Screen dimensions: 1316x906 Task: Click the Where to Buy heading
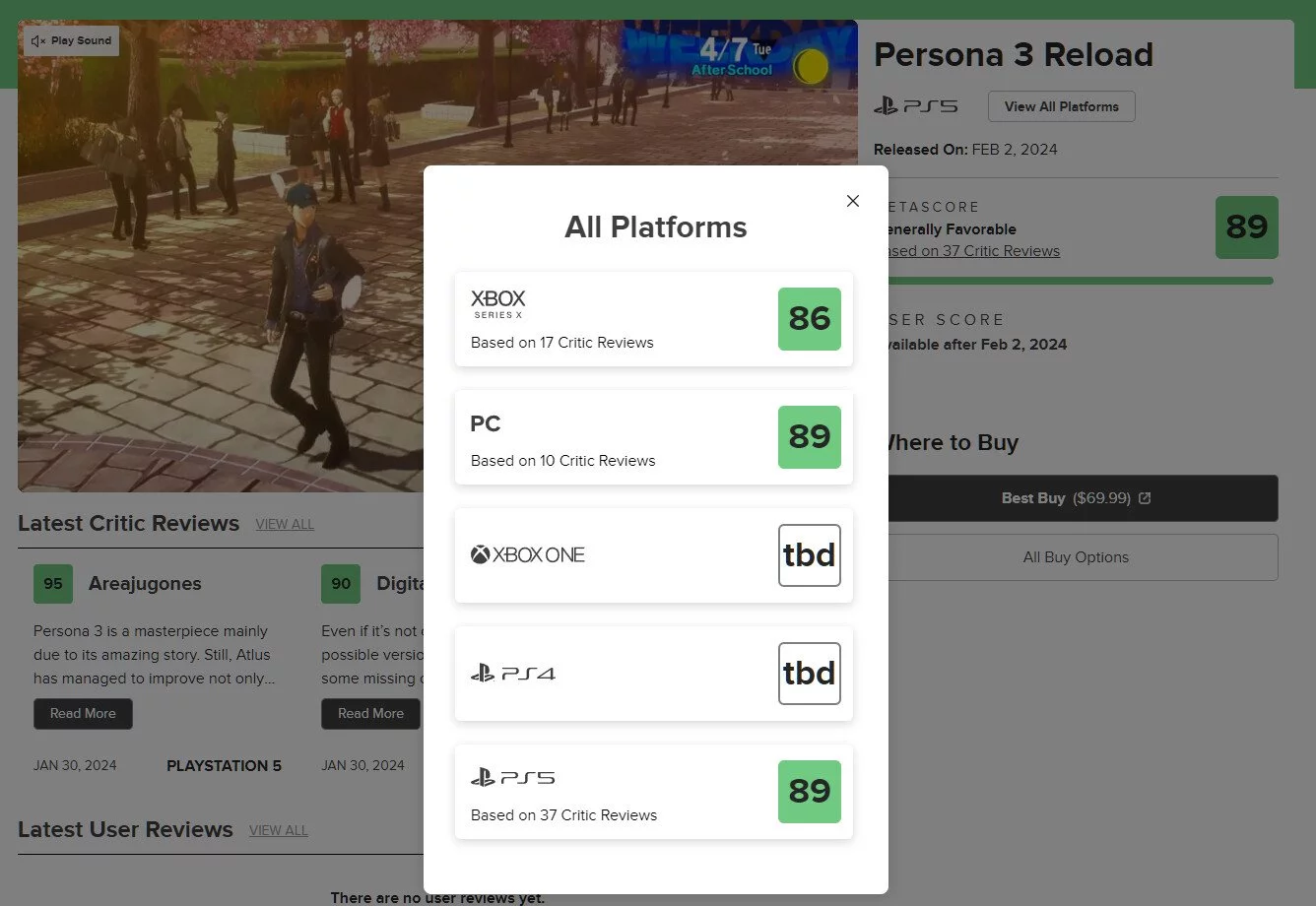click(x=954, y=443)
